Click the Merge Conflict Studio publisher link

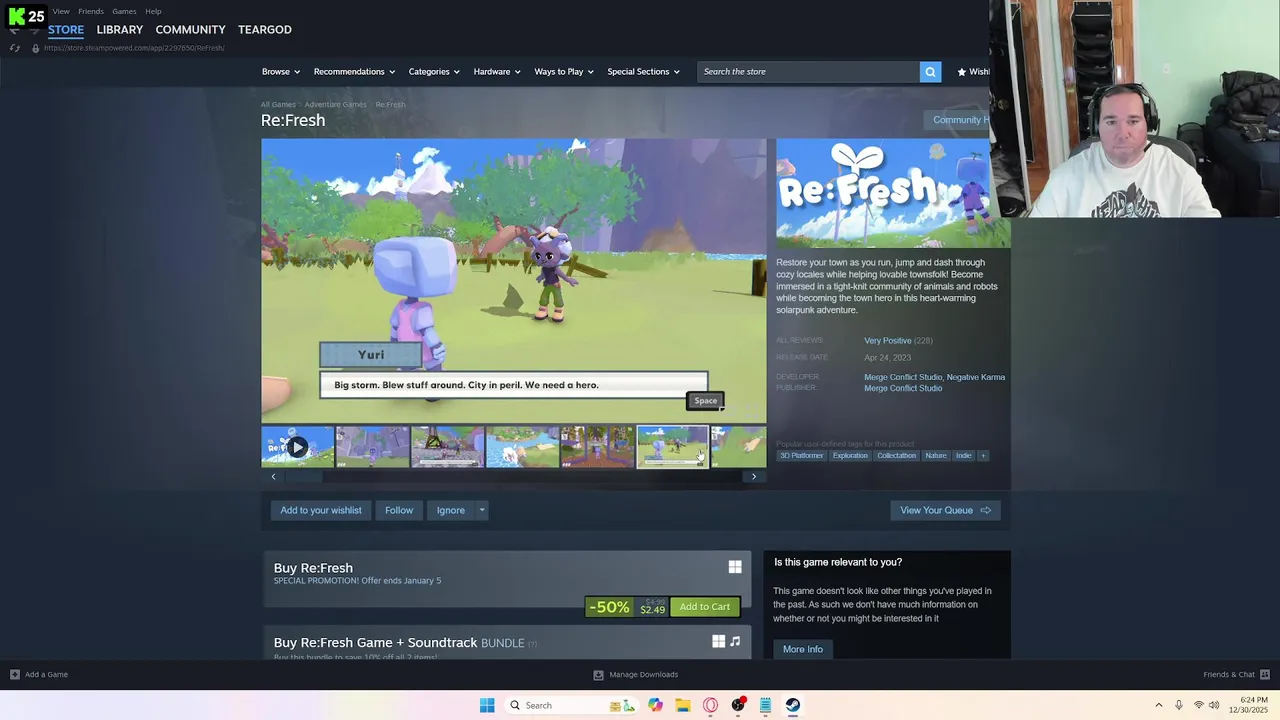pos(903,388)
